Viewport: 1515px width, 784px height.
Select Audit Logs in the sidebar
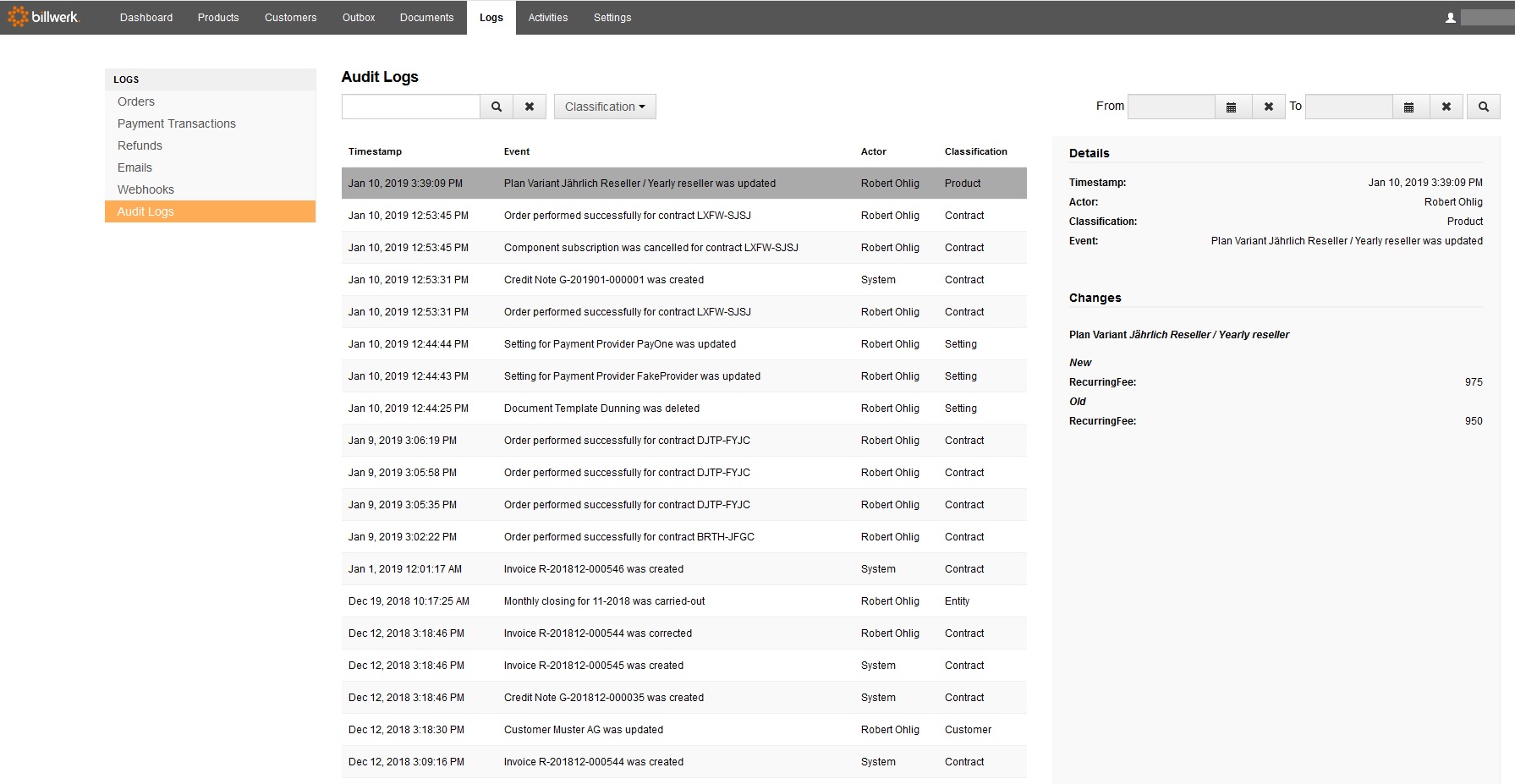pos(210,211)
